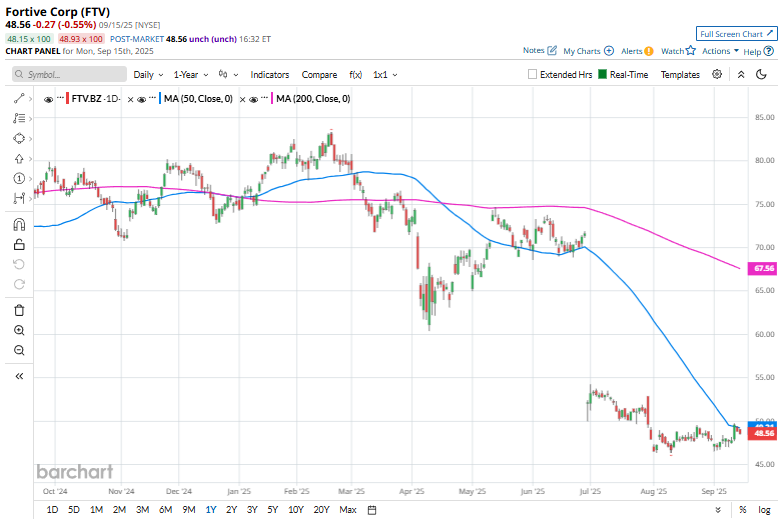Expand bottom panel double-down chevron
The height and width of the screenshot is (530, 781).
coord(718,510)
